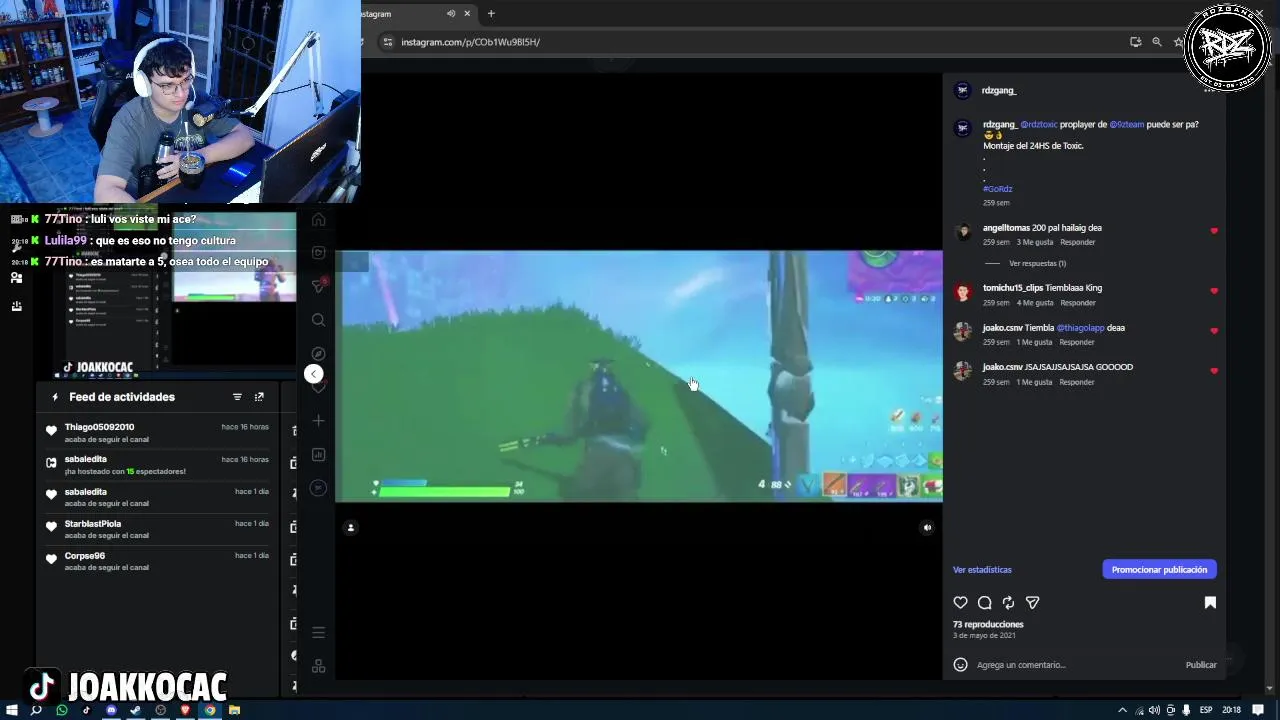Open the Meta apps grid icon
The height and width of the screenshot is (720, 1280).
pyautogui.click(x=318, y=666)
